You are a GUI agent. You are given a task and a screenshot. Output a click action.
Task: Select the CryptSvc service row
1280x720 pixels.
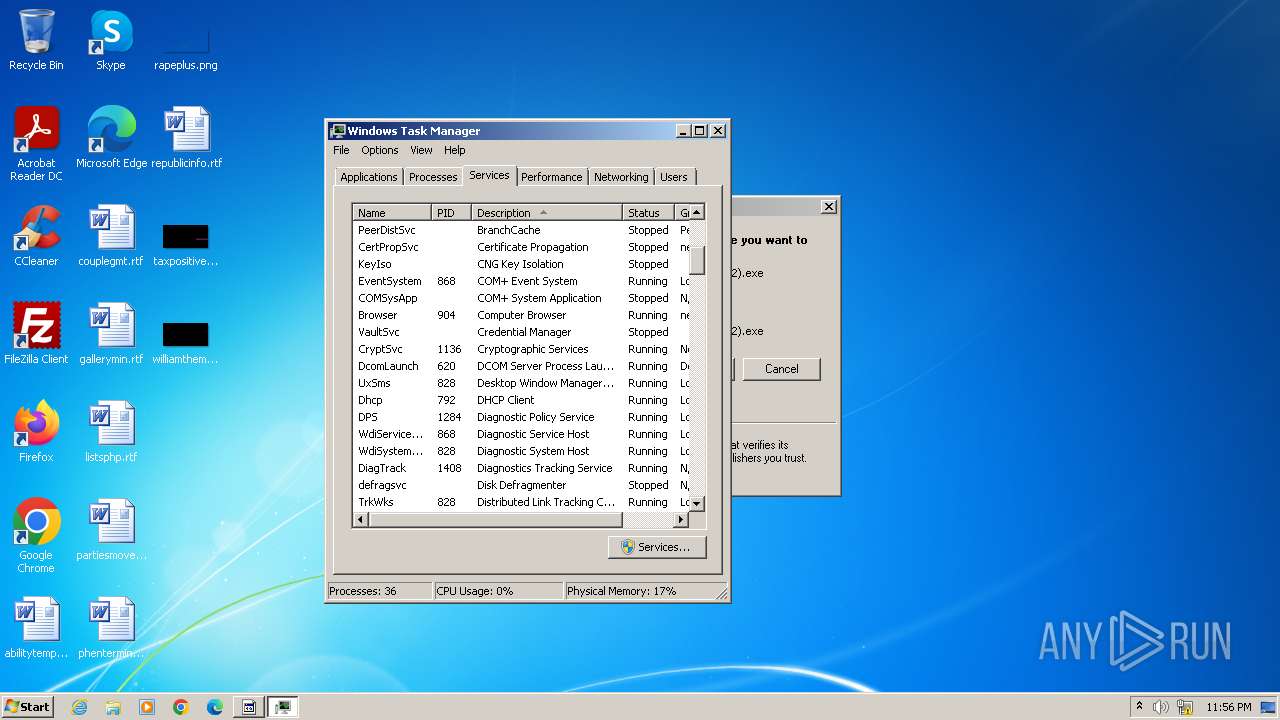521,349
